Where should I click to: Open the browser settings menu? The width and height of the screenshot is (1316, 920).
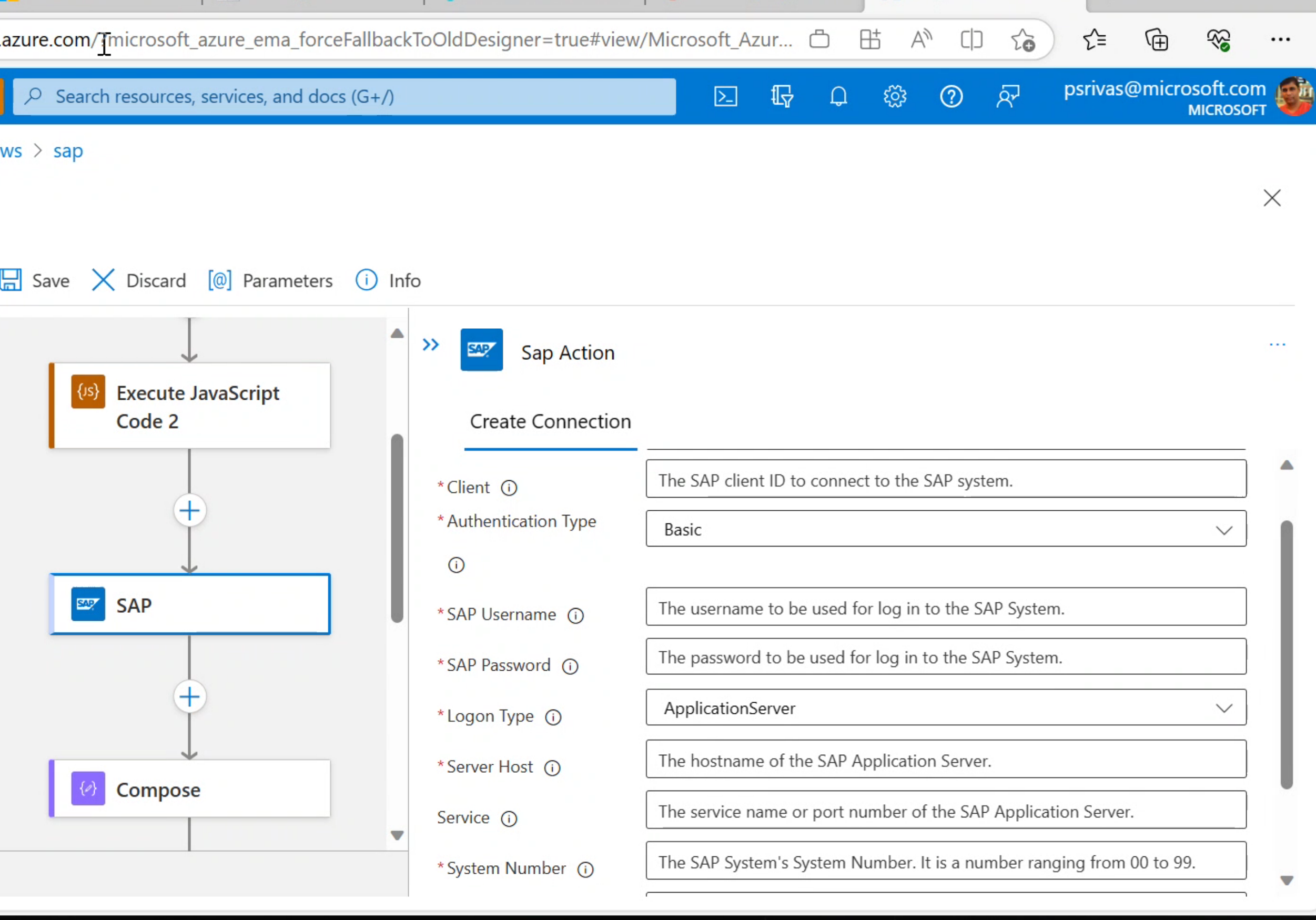1282,39
